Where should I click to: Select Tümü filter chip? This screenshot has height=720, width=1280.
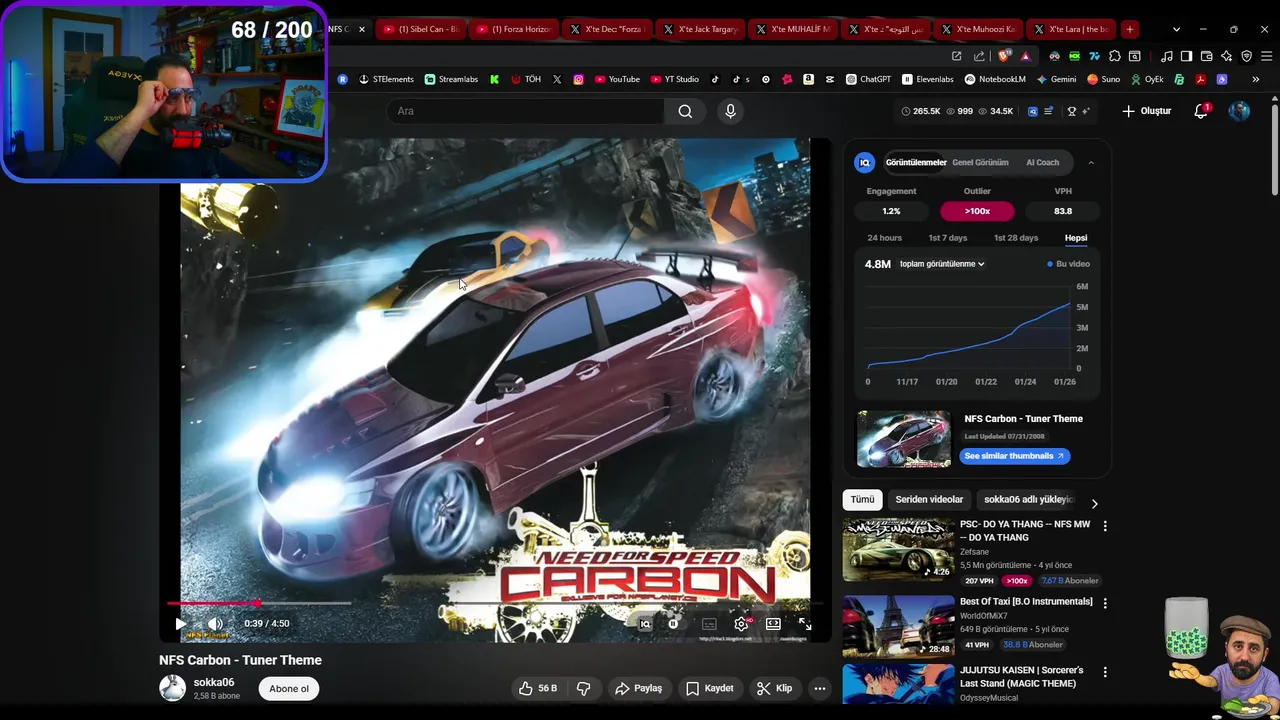tap(862, 499)
